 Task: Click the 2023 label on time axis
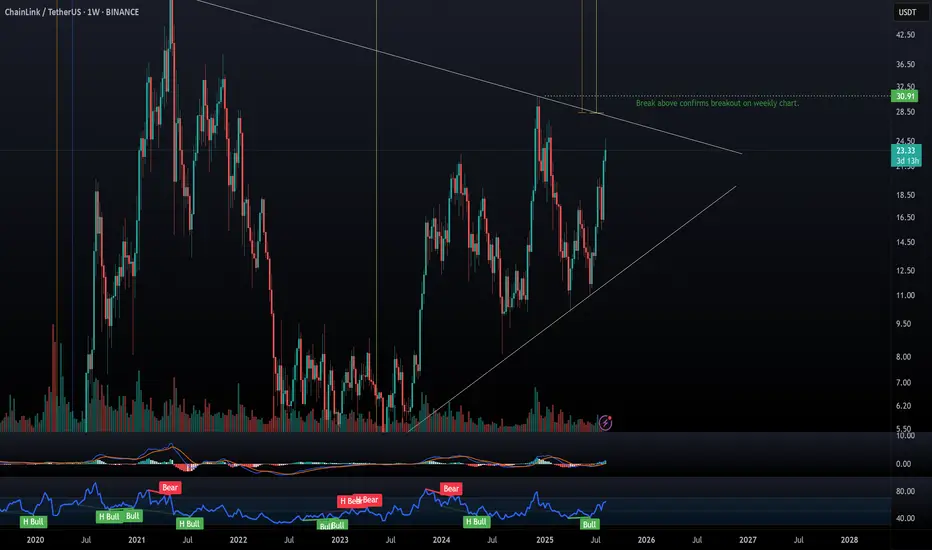[340, 540]
